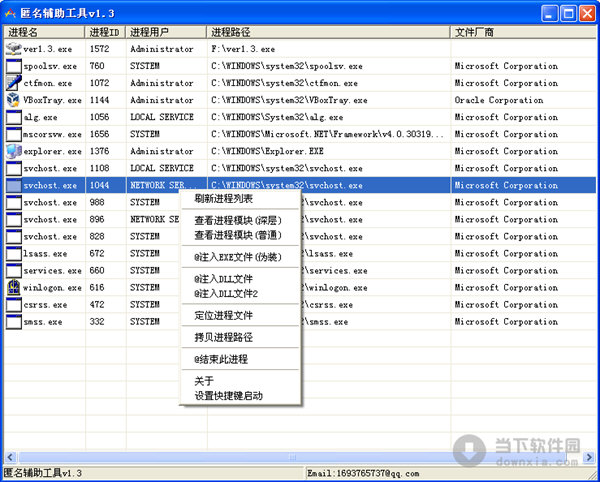Screen dimensions: 600x482
Task: Click the PID 1656 cell
Action: [x=99, y=134]
